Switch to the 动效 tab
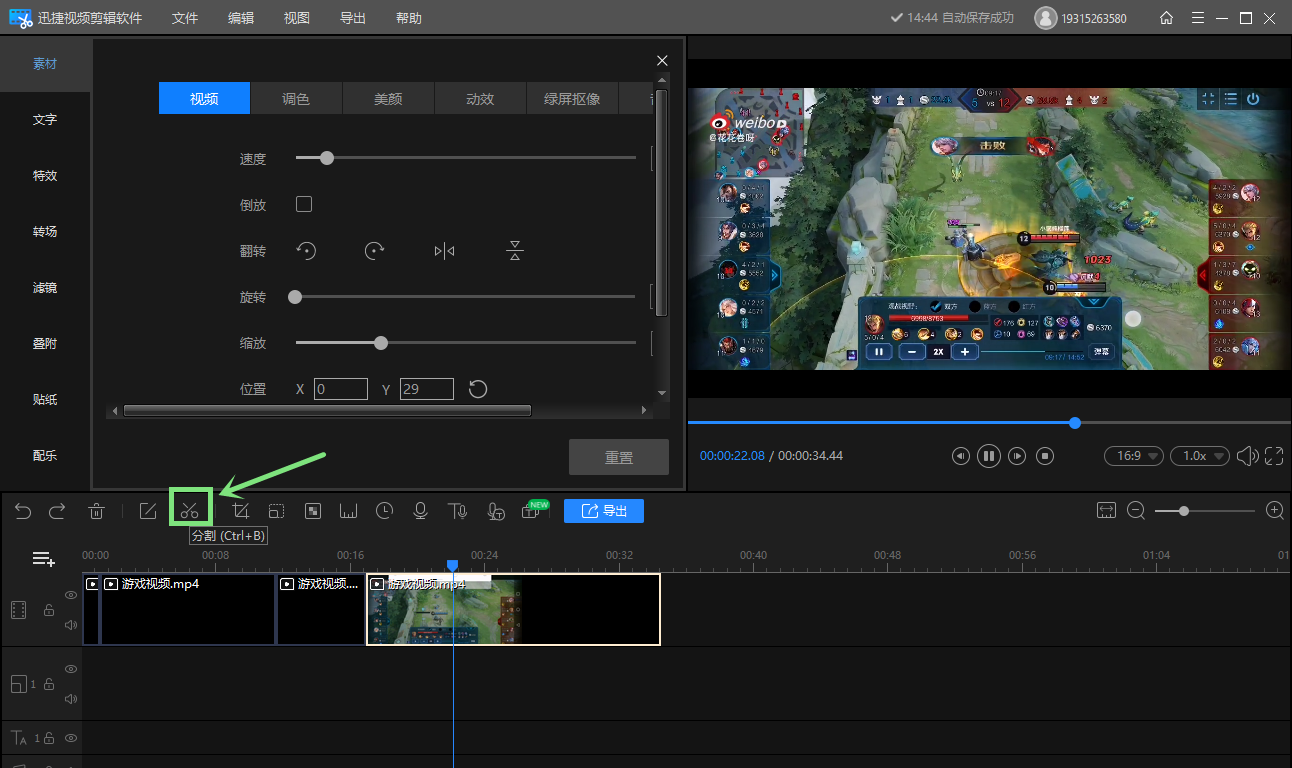 [480, 98]
